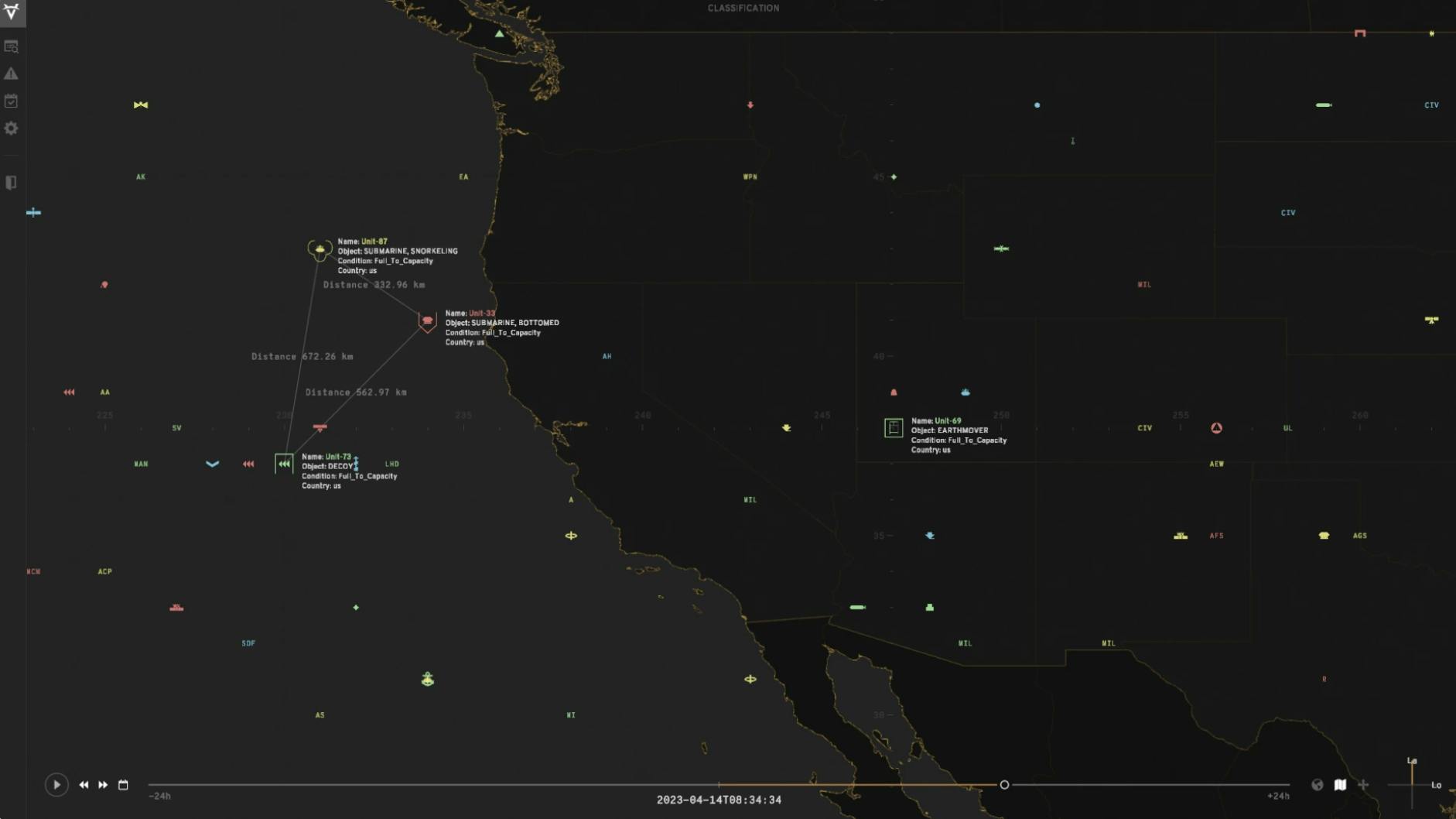Click the '+24h' timeline end label
The height and width of the screenshot is (819, 1456).
coord(1278,797)
